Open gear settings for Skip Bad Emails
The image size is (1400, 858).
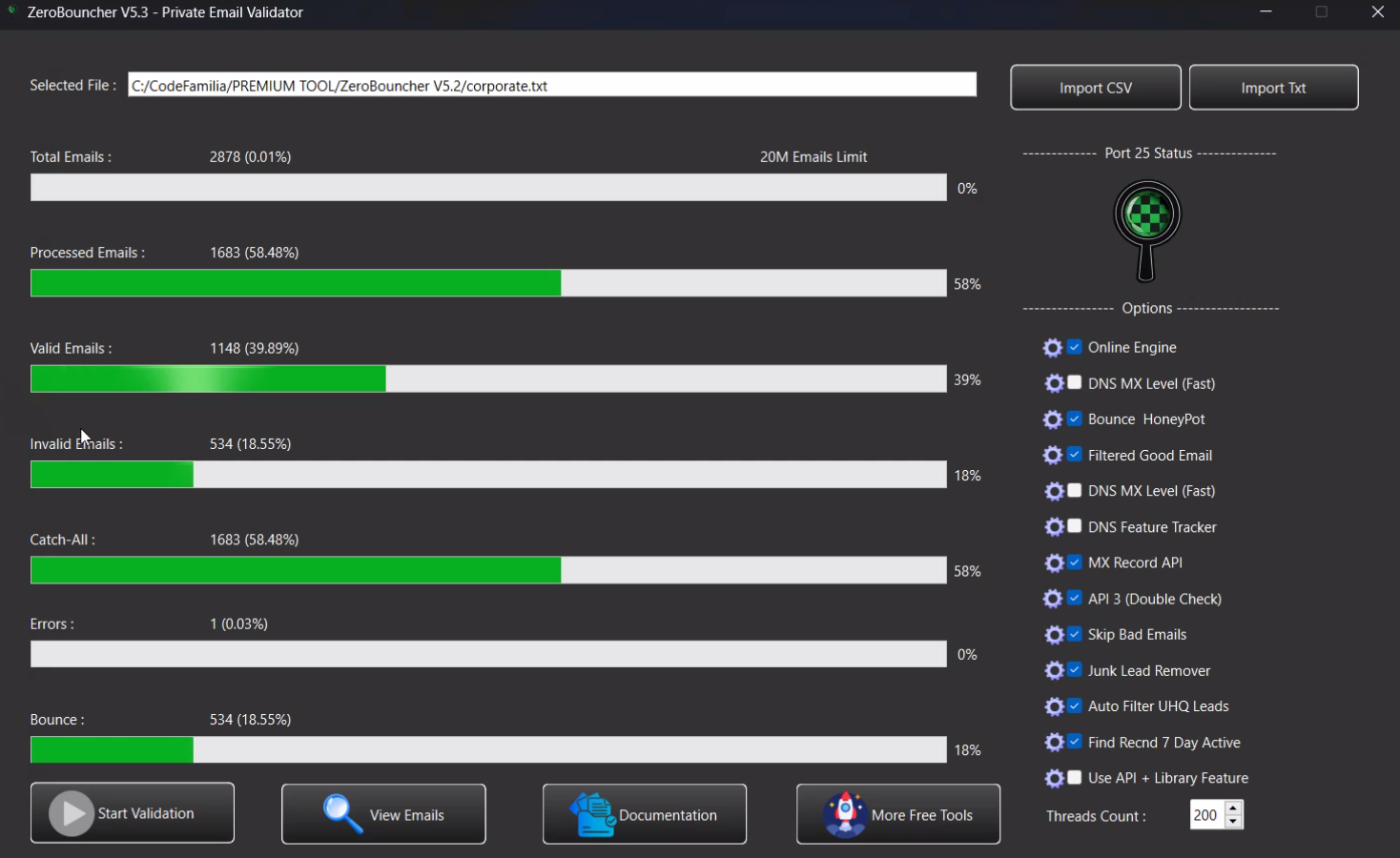pos(1055,635)
